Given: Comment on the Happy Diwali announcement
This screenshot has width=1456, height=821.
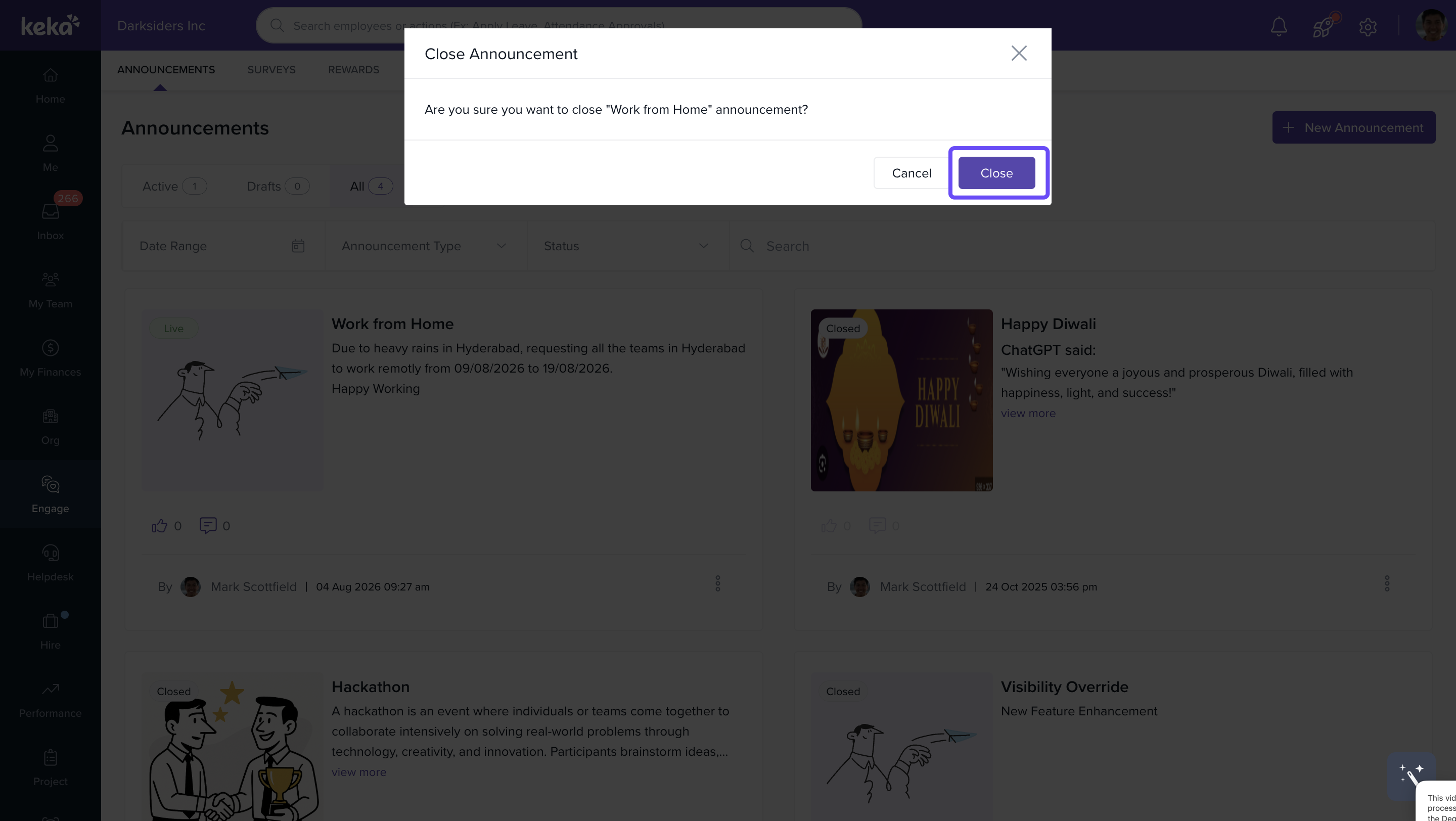Looking at the screenshot, I should (877, 525).
